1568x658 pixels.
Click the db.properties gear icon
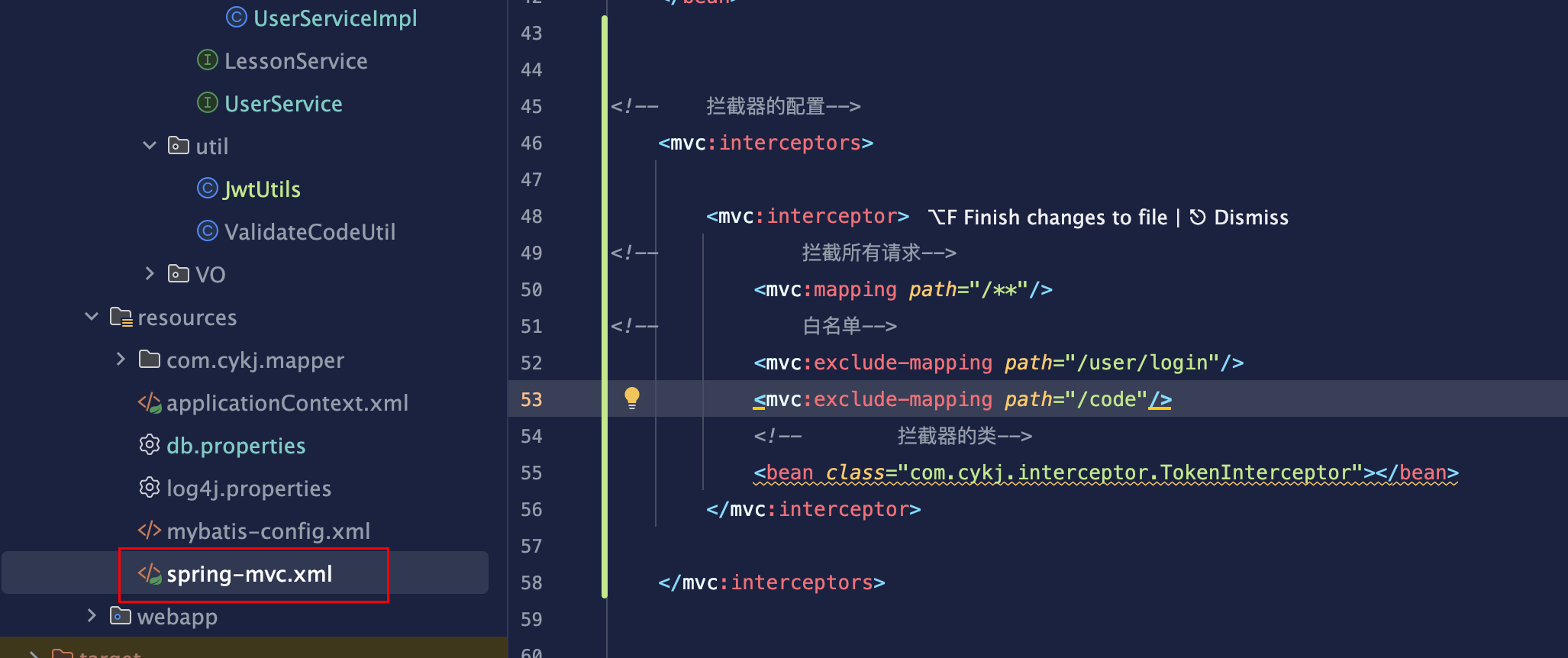coord(150,444)
